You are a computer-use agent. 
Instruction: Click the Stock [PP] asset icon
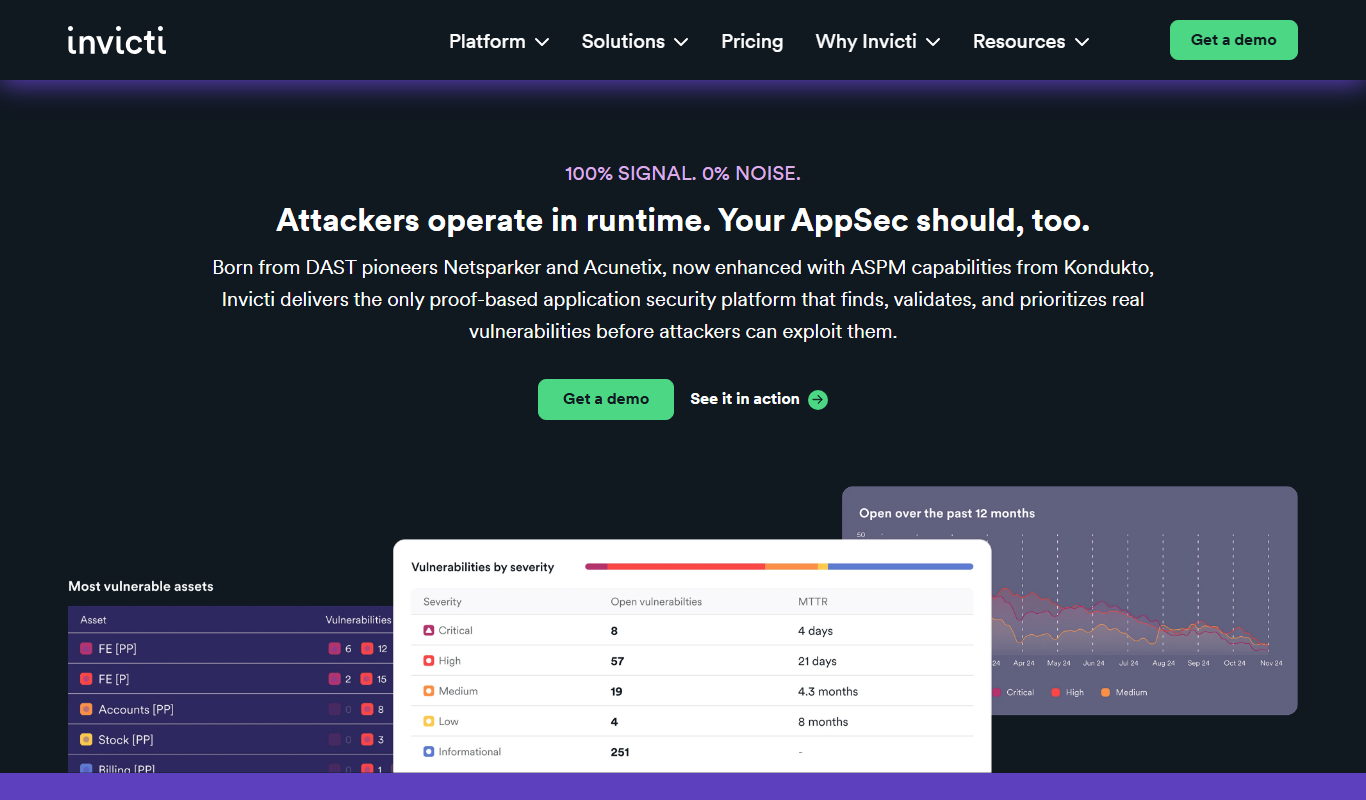pos(86,739)
